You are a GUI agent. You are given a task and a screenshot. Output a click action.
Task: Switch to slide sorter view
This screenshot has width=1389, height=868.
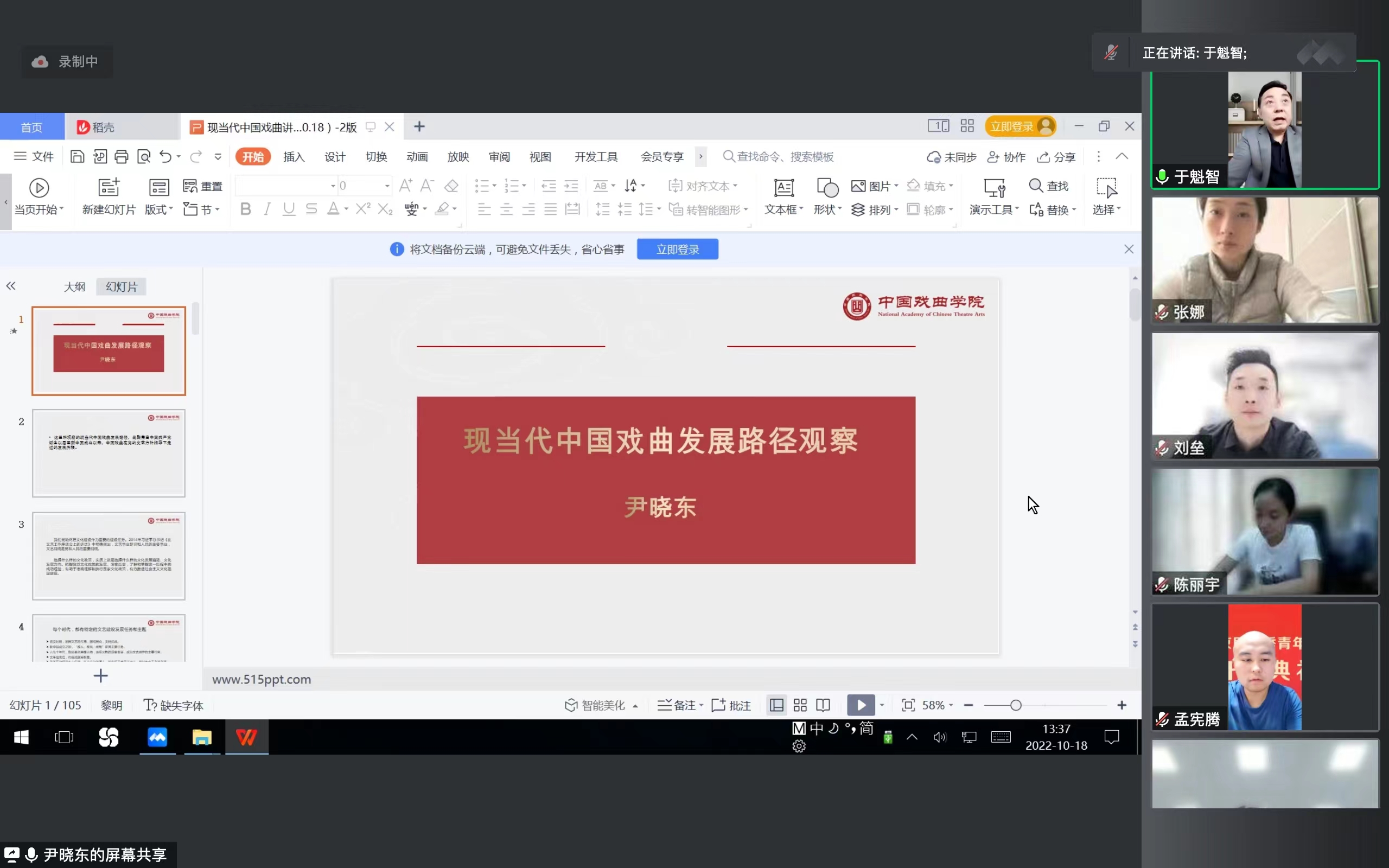(x=800, y=705)
